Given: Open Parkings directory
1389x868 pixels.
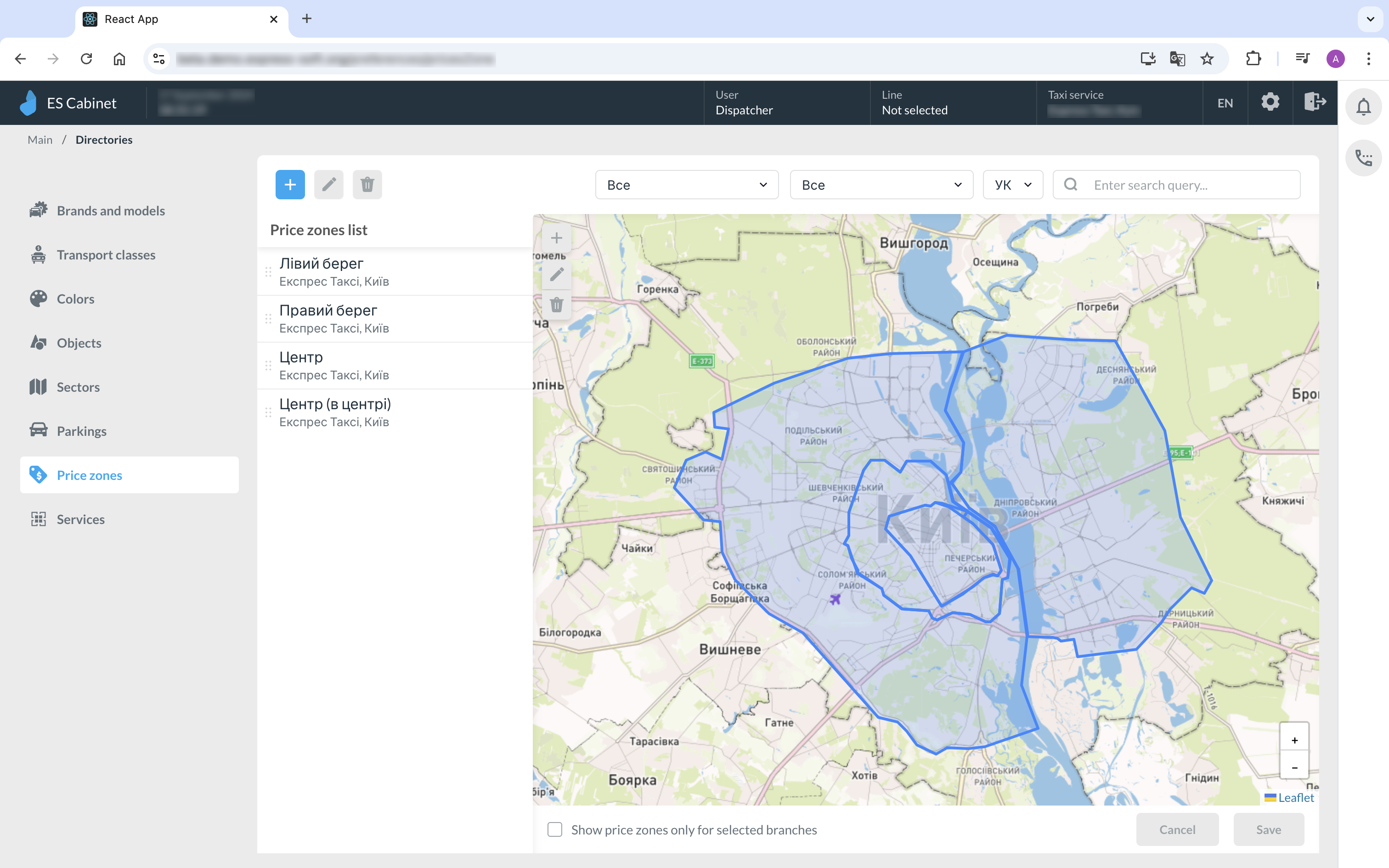Looking at the screenshot, I should pyautogui.click(x=129, y=431).
